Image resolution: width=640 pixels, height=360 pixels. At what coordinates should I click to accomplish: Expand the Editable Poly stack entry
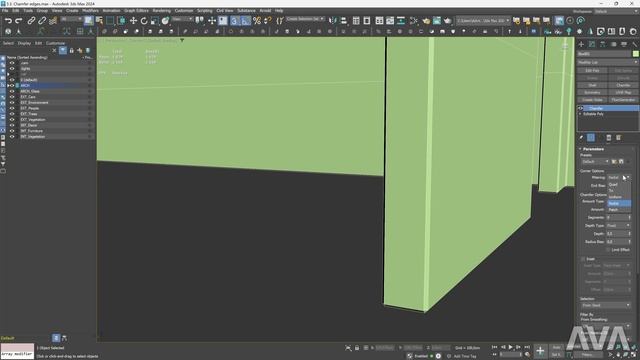(580, 114)
